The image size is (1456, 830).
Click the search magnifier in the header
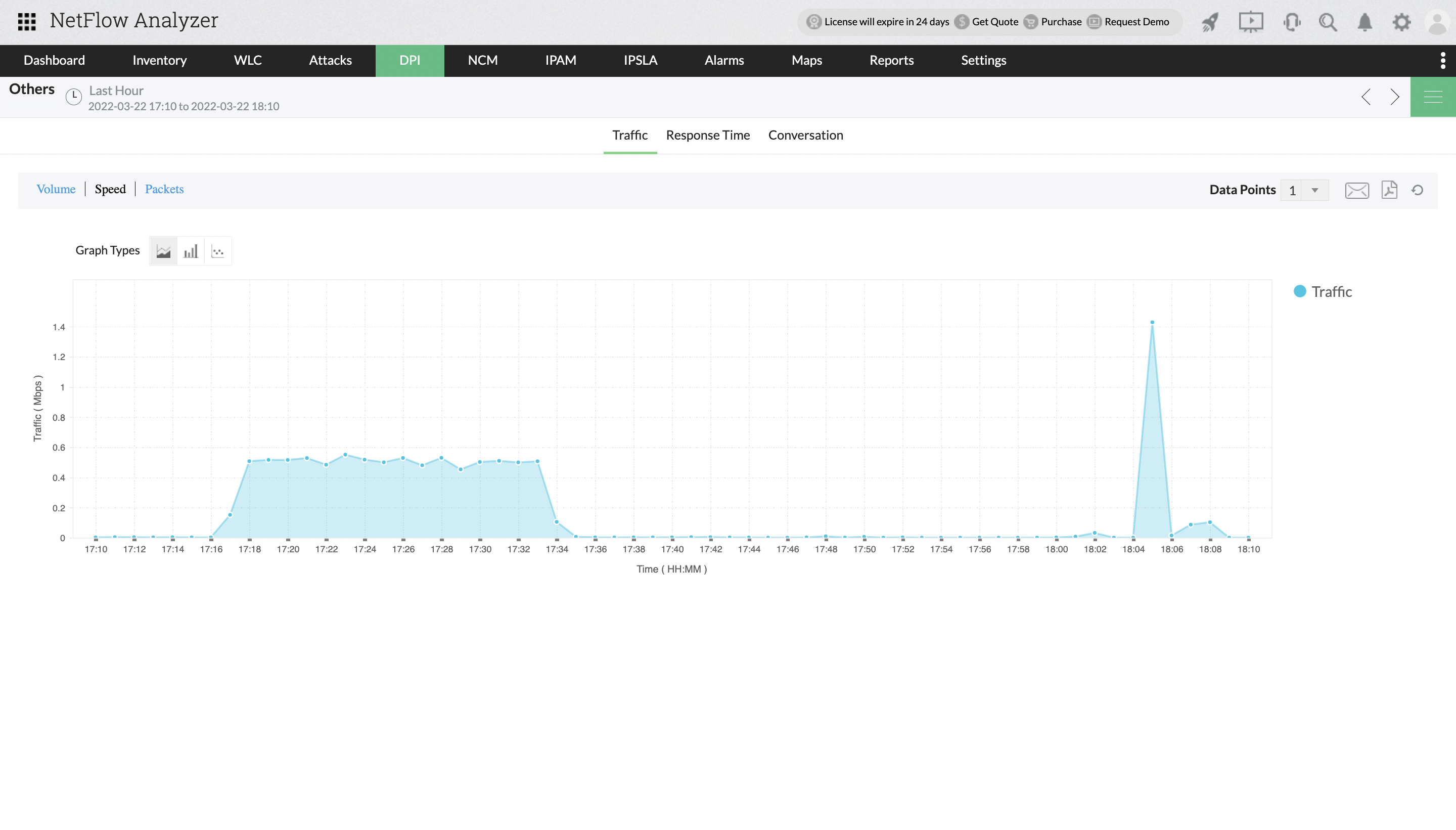(x=1327, y=22)
